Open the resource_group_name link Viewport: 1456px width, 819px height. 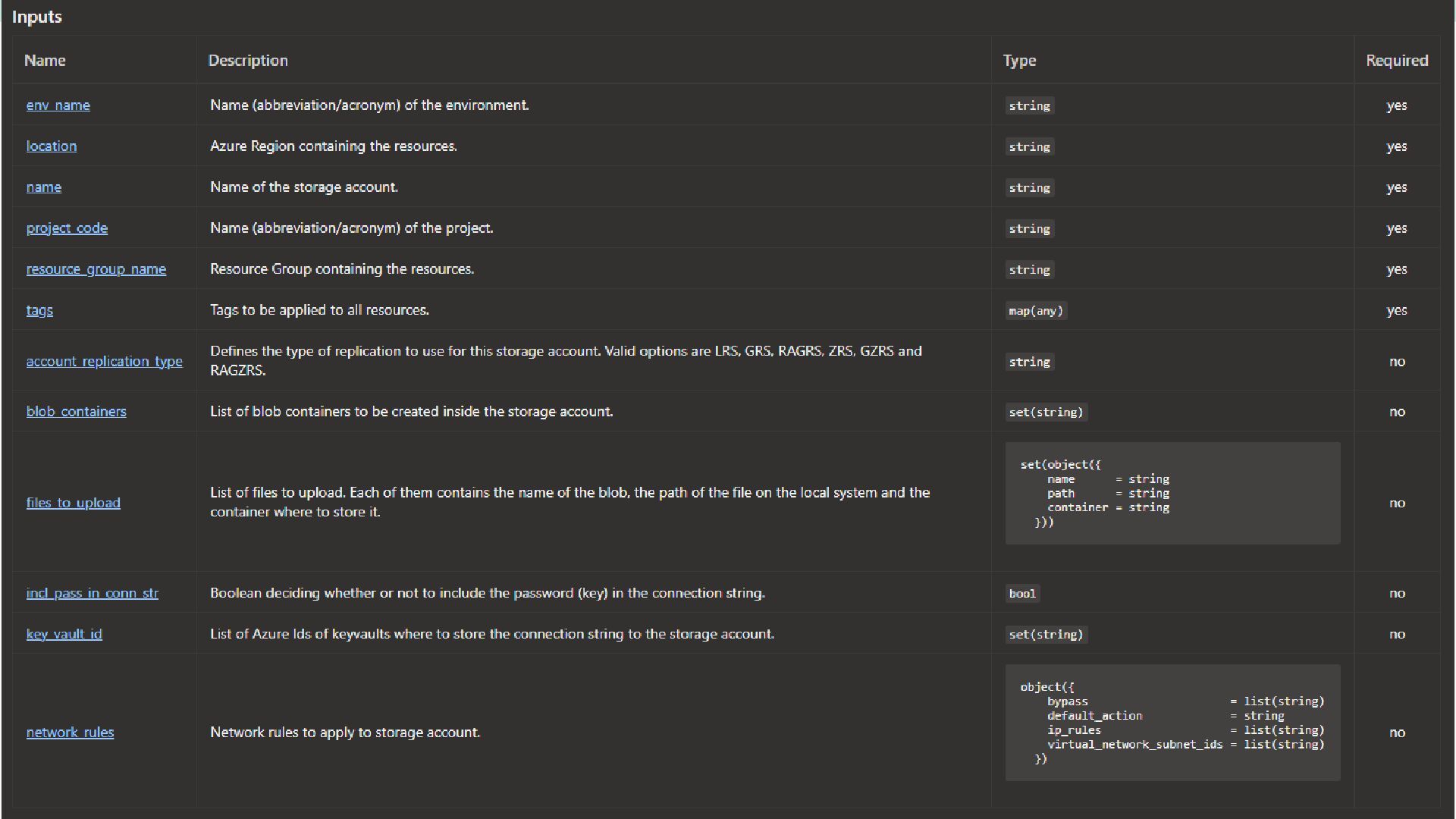click(96, 269)
